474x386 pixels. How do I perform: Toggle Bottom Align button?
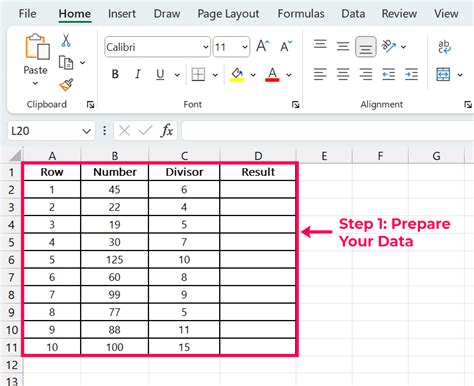click(x=366, y=47)
